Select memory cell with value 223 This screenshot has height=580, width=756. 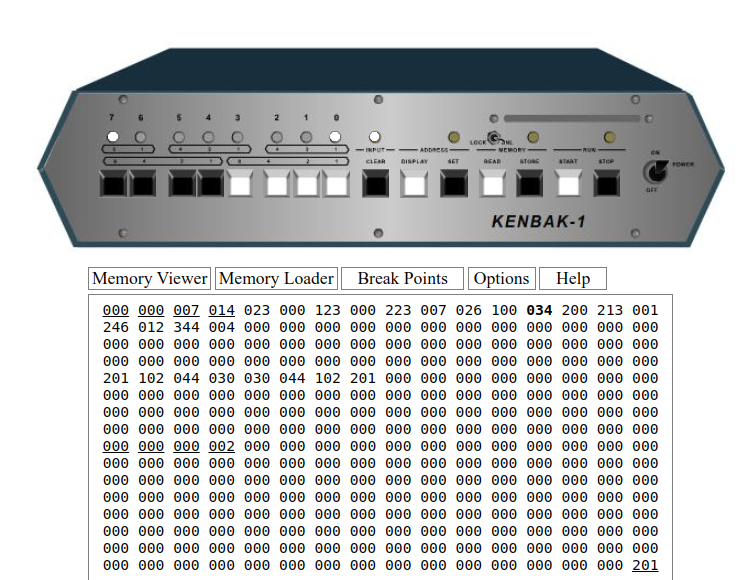click(398, 310)
